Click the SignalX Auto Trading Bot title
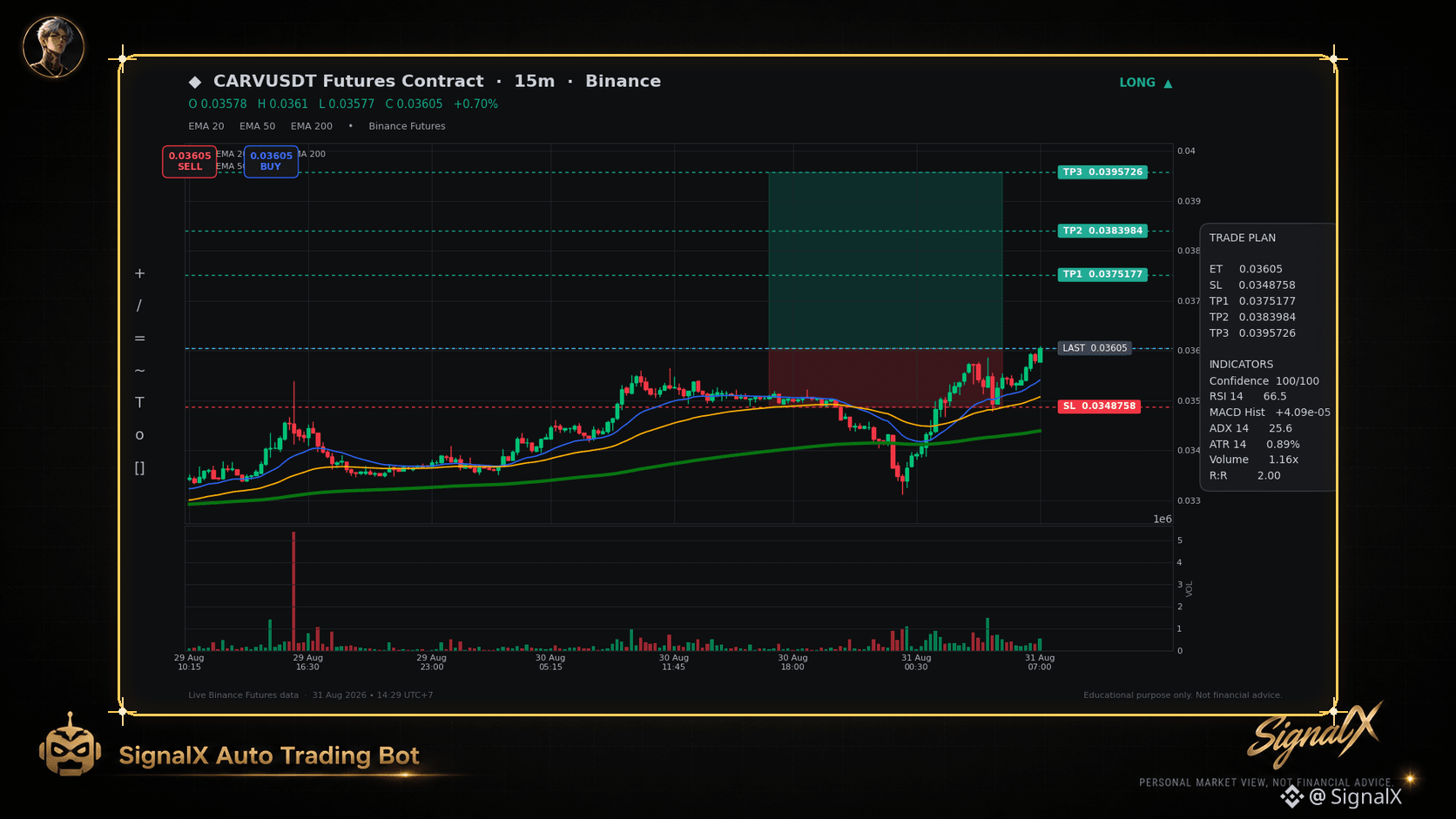 pyautogui.click(x=269, y=755)
